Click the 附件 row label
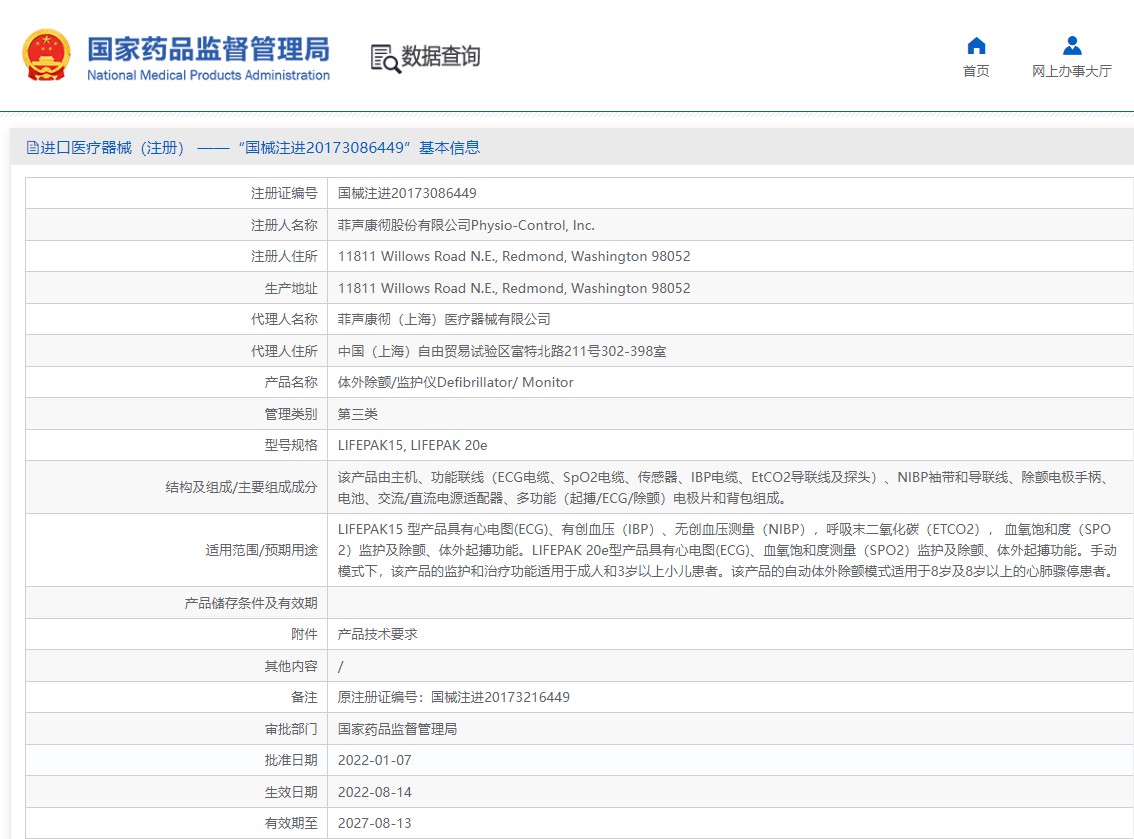This screenshot has height=839, width=1134. pyautogui.click(x=304, y=634)
